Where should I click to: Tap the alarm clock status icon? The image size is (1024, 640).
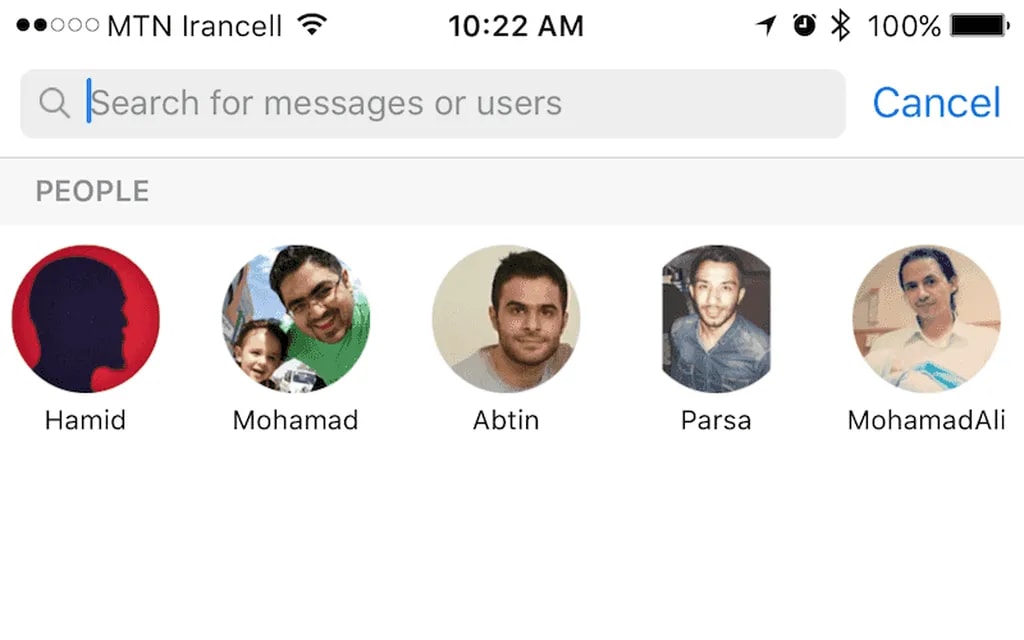[x=805, y=26]
